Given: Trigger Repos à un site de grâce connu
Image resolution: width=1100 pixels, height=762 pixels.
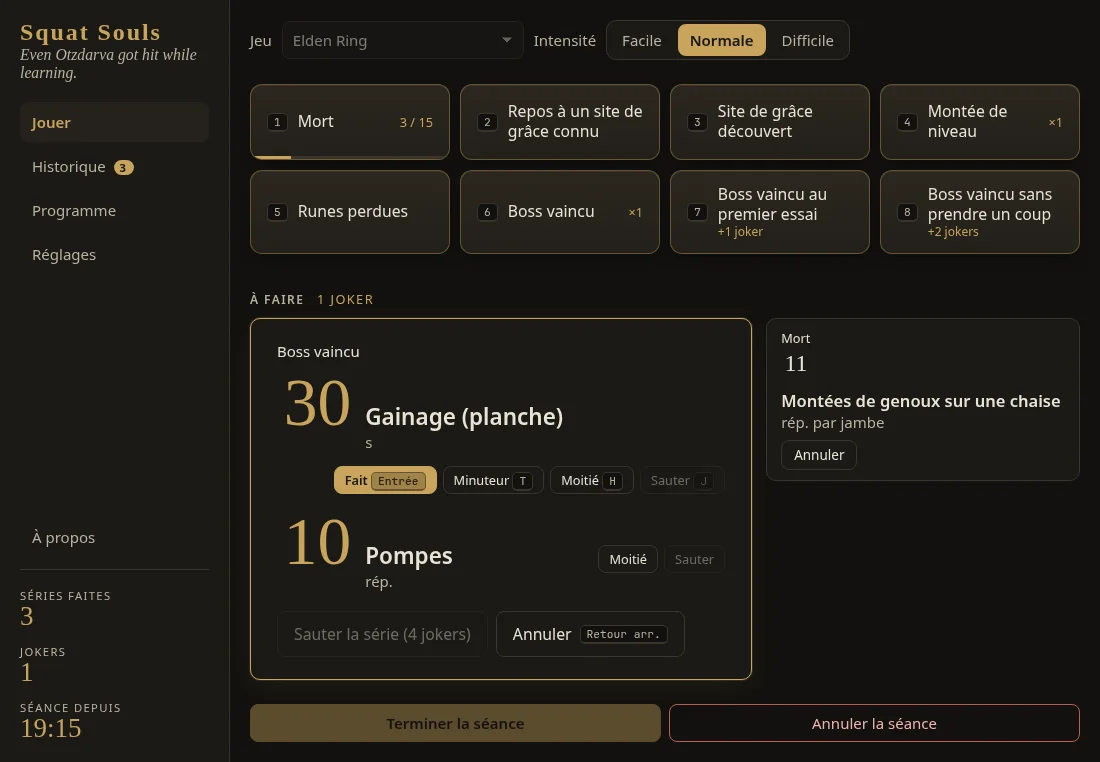Looking at the screenshot, I should [x=560, y=122].
